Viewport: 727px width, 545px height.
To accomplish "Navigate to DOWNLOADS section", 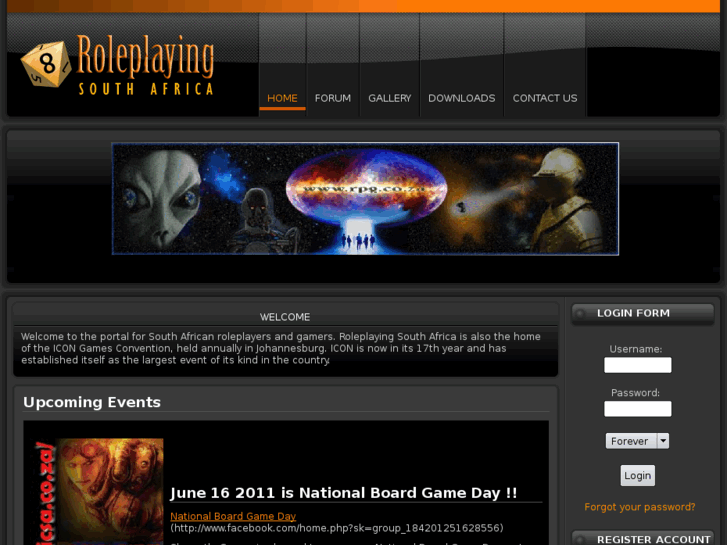I will (x=461, y=98).
